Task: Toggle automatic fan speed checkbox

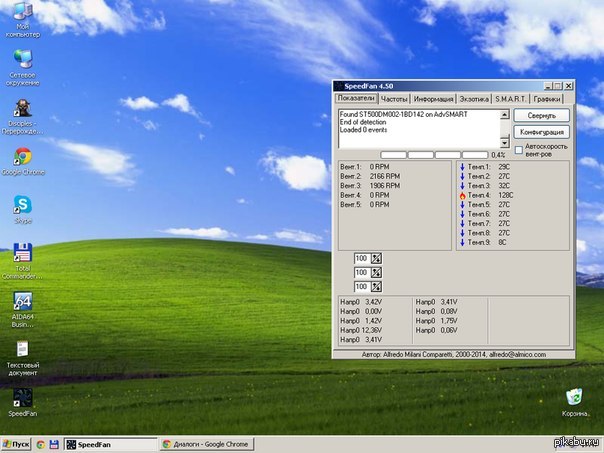Action: pyautogui.click(x=519, y=150)
